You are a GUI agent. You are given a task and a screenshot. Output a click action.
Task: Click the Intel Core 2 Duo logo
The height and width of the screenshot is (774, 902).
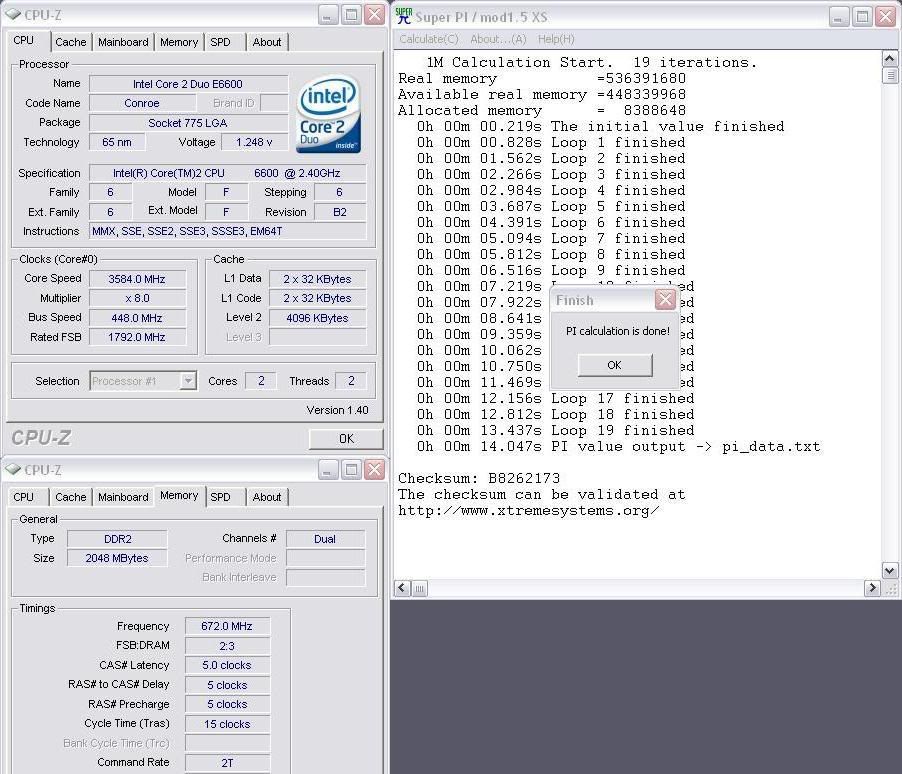[328, 114]
